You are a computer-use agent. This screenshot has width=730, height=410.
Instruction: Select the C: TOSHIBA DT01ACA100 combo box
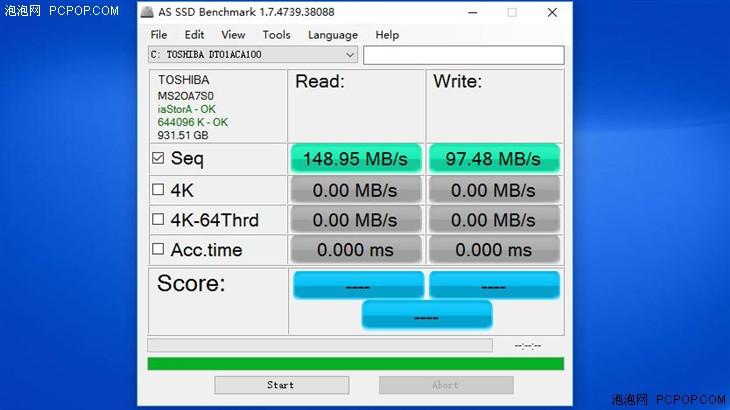[253, 55]
